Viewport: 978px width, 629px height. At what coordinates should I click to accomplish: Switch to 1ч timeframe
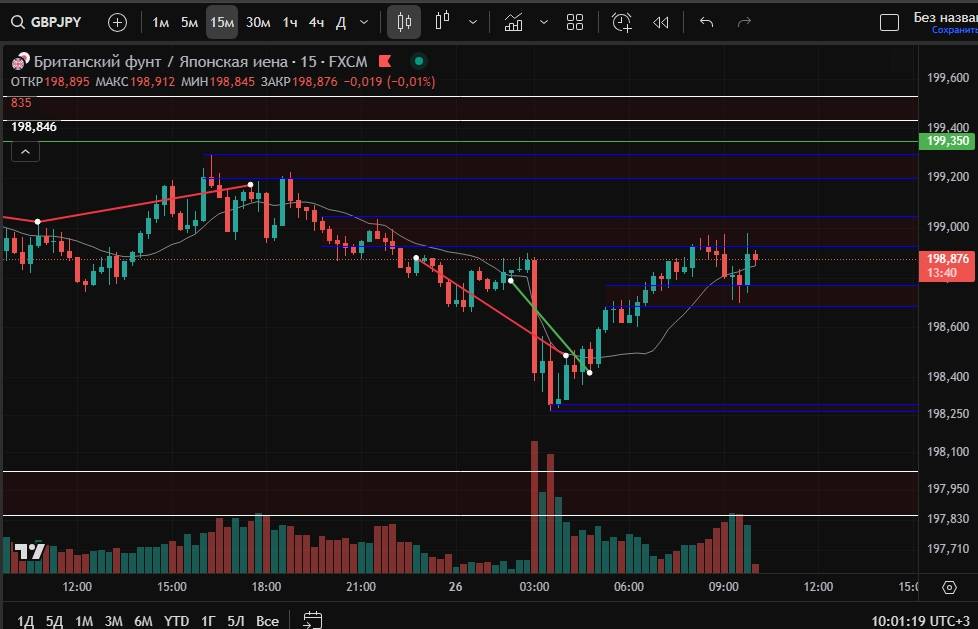[289, 22]
